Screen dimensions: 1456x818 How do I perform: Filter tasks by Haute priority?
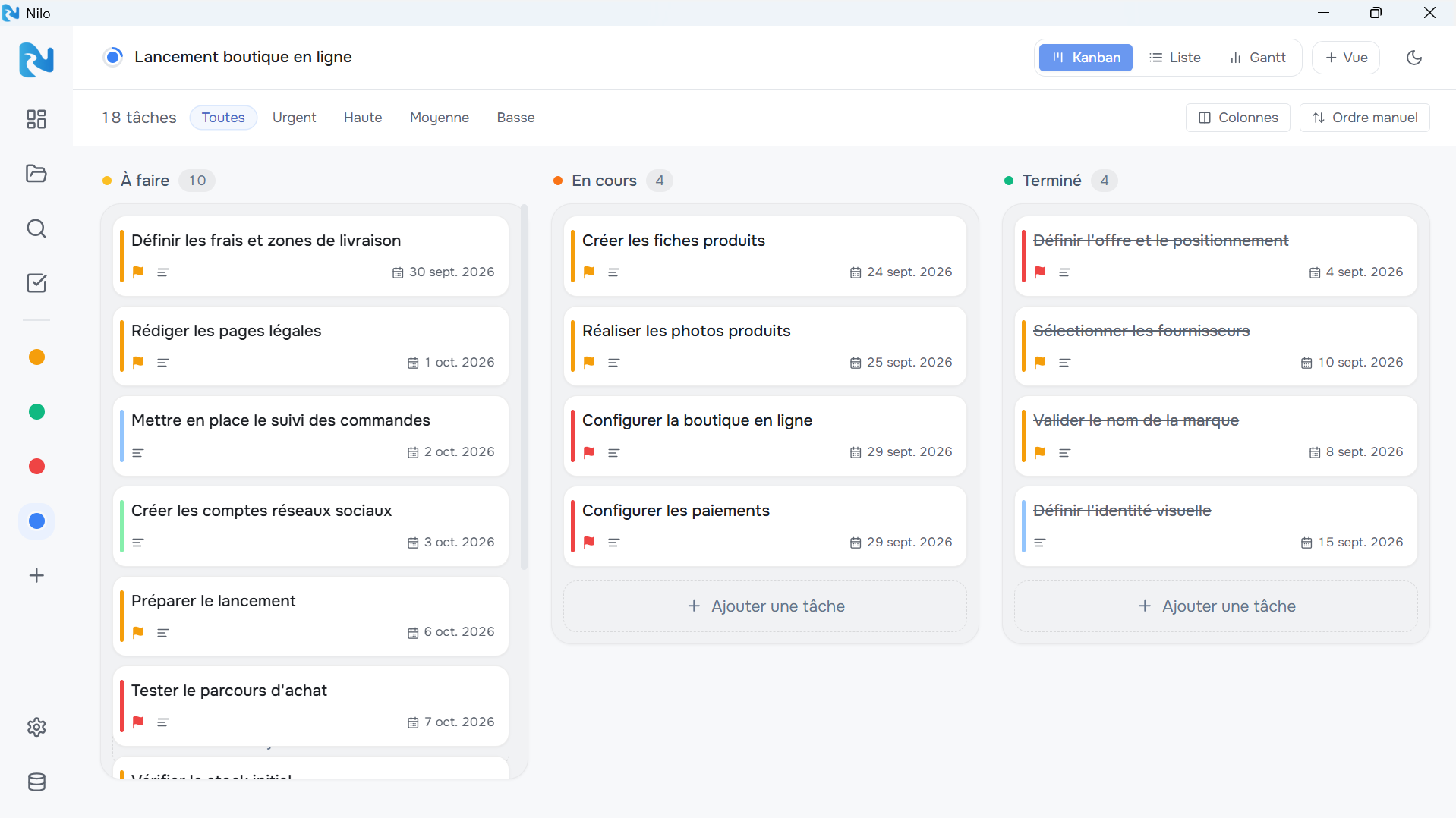[x=363, y=118]
